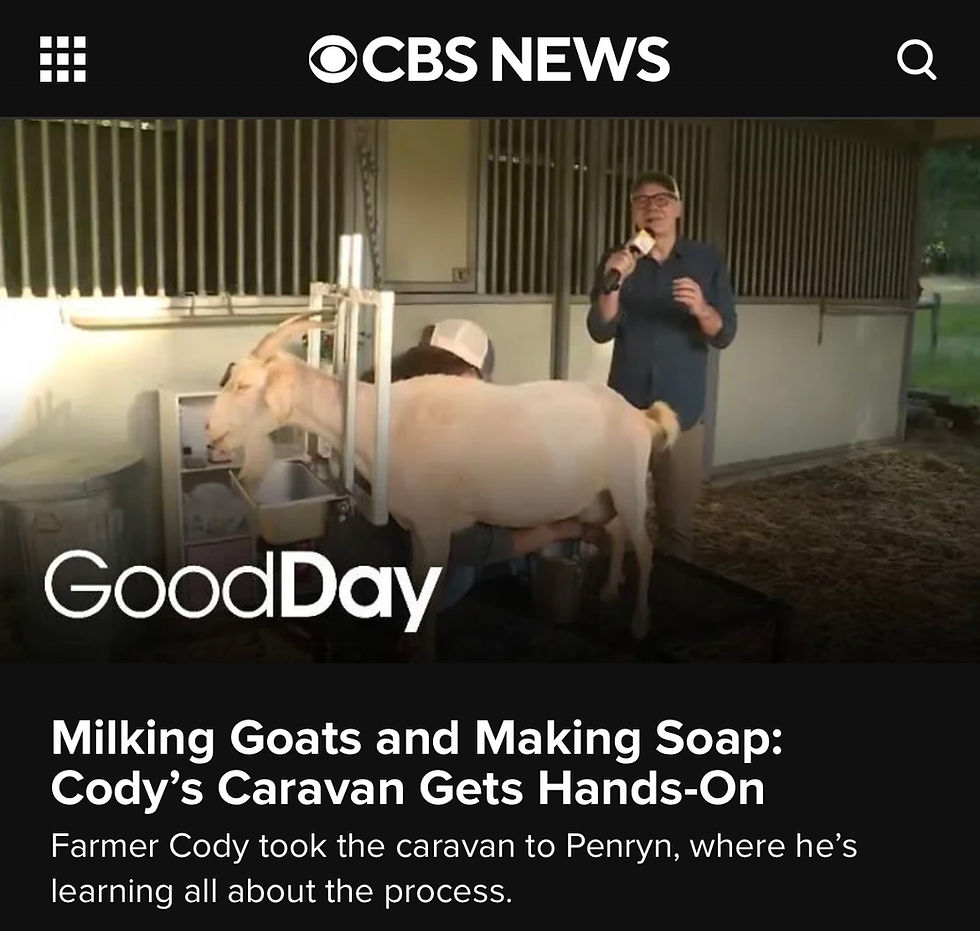Open the GoodDay show logo overlay
This screenshot has width=980, height=931.
click(x=243, y=589)
